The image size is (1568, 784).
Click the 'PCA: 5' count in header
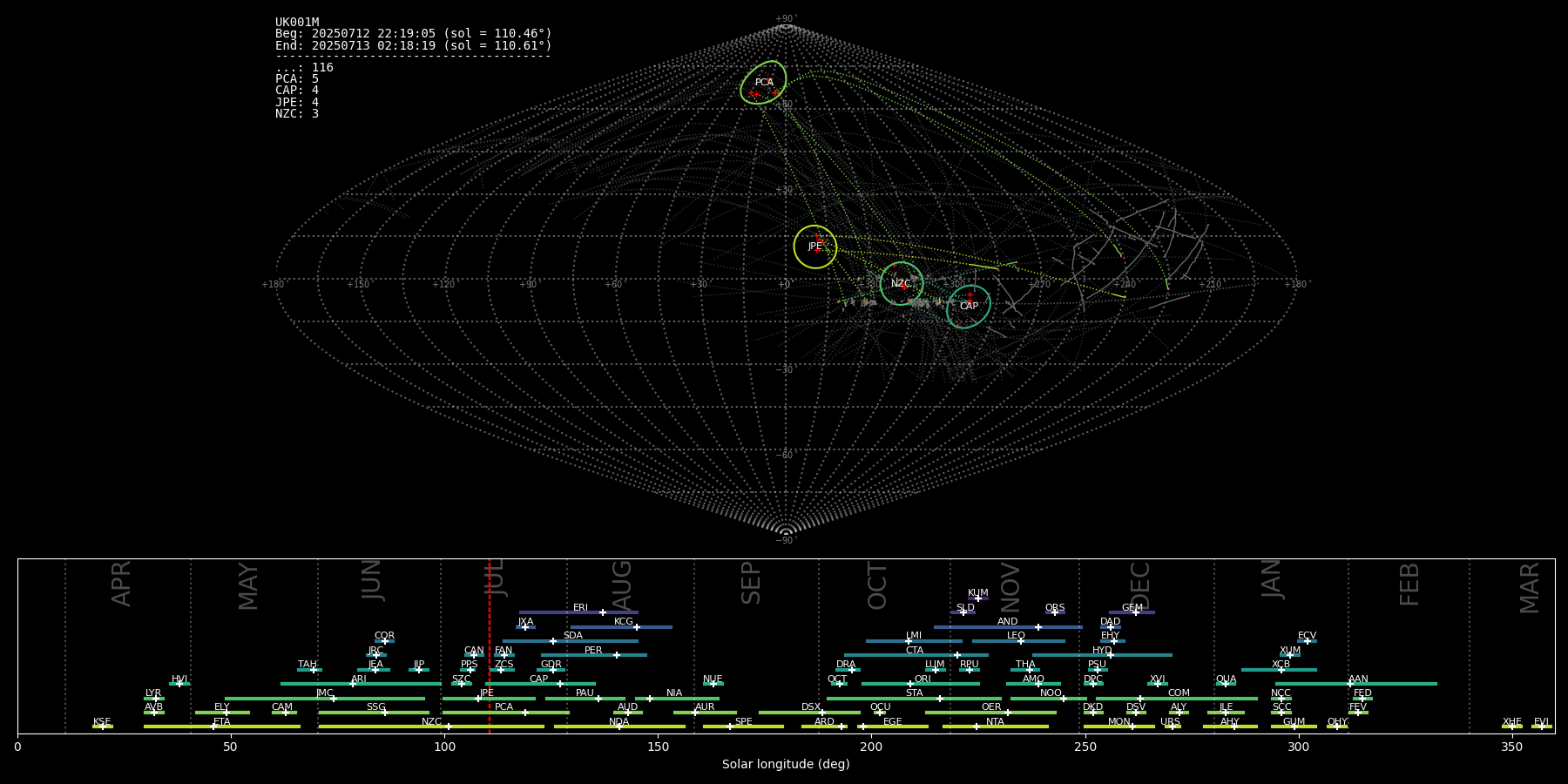297,79
